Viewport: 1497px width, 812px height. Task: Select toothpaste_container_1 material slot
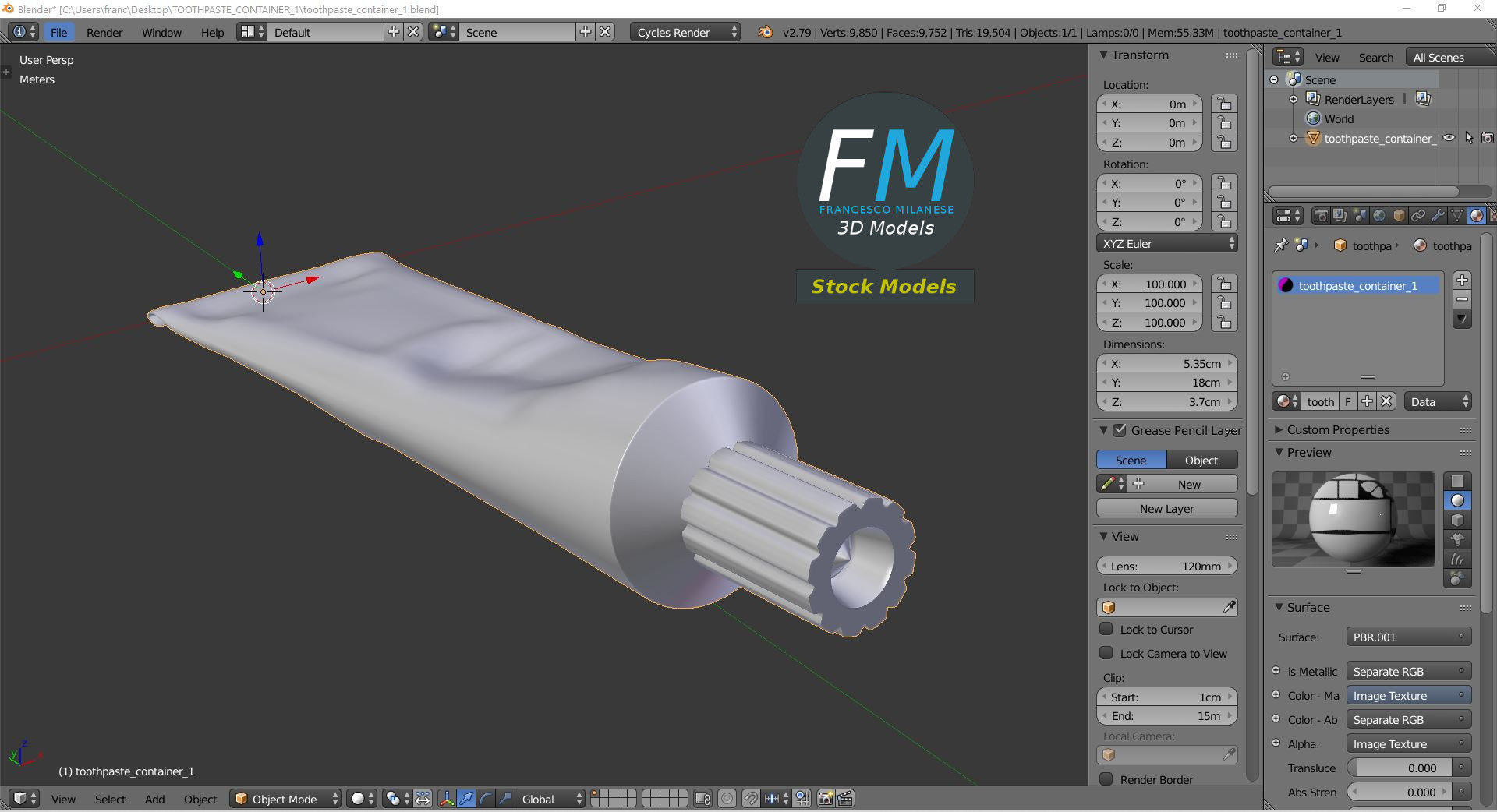point(1358,285)
